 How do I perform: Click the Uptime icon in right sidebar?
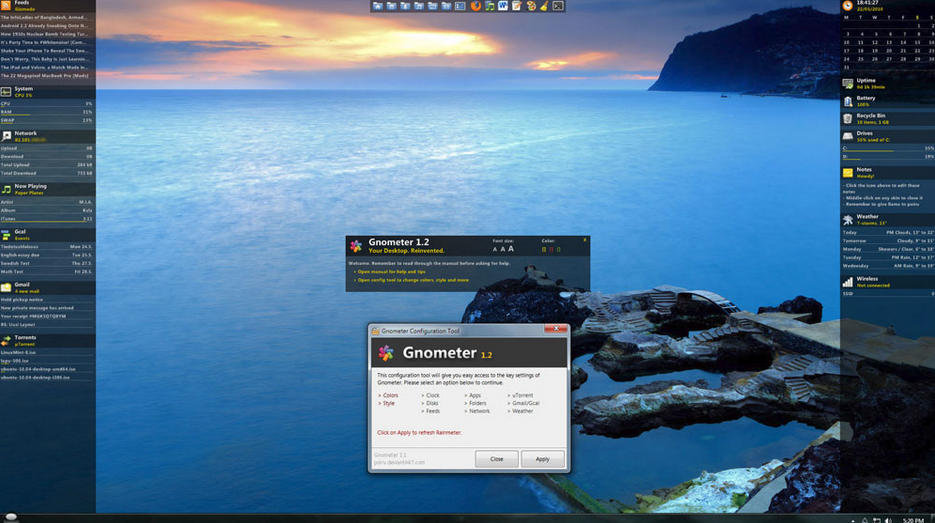847,83
